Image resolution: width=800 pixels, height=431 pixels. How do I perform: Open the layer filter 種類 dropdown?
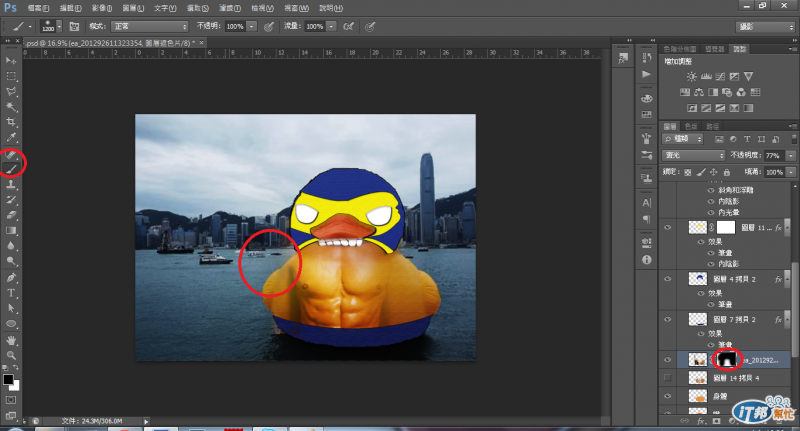pos(683,139)
